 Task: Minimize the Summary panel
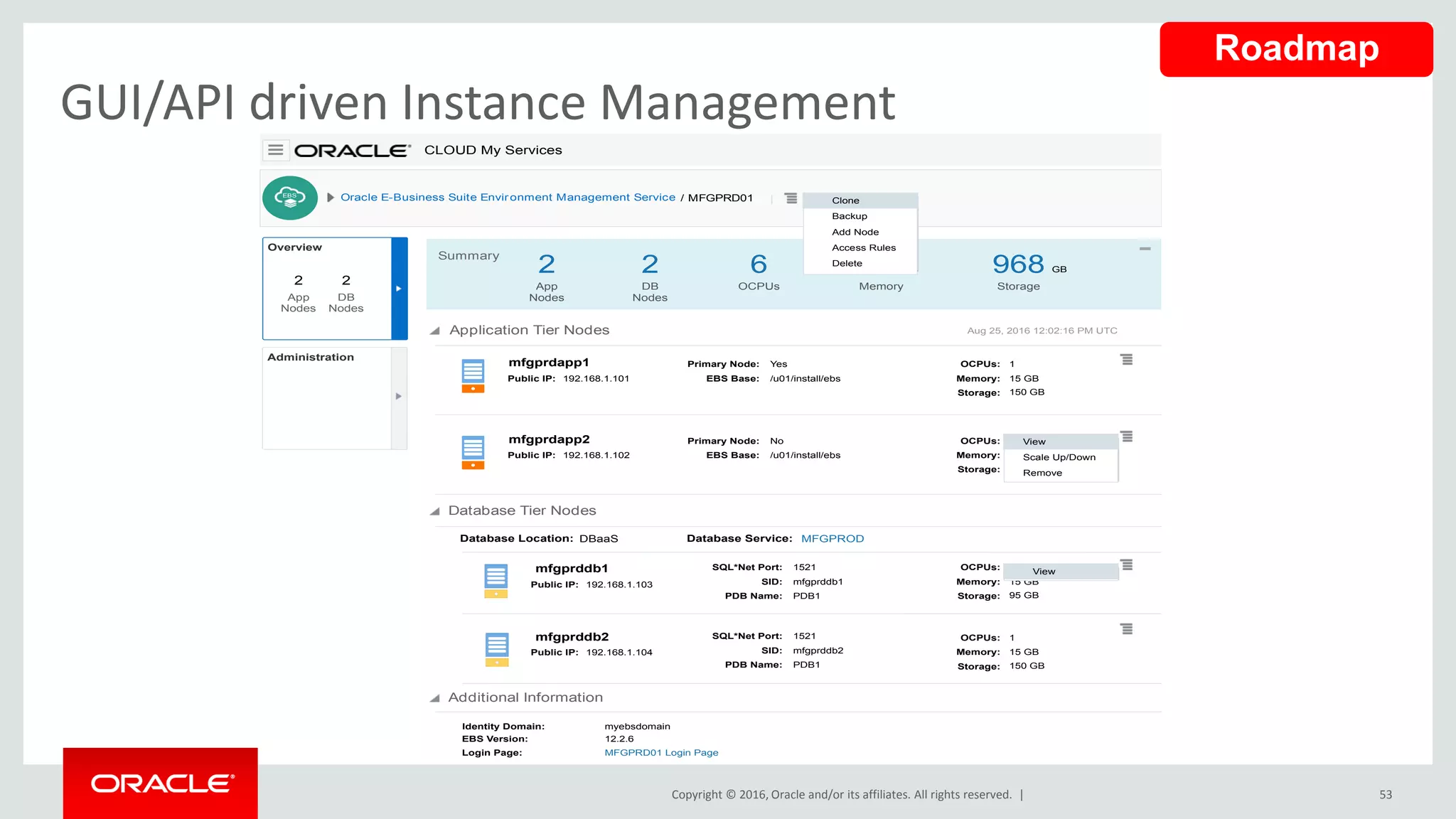point(1145,249)
